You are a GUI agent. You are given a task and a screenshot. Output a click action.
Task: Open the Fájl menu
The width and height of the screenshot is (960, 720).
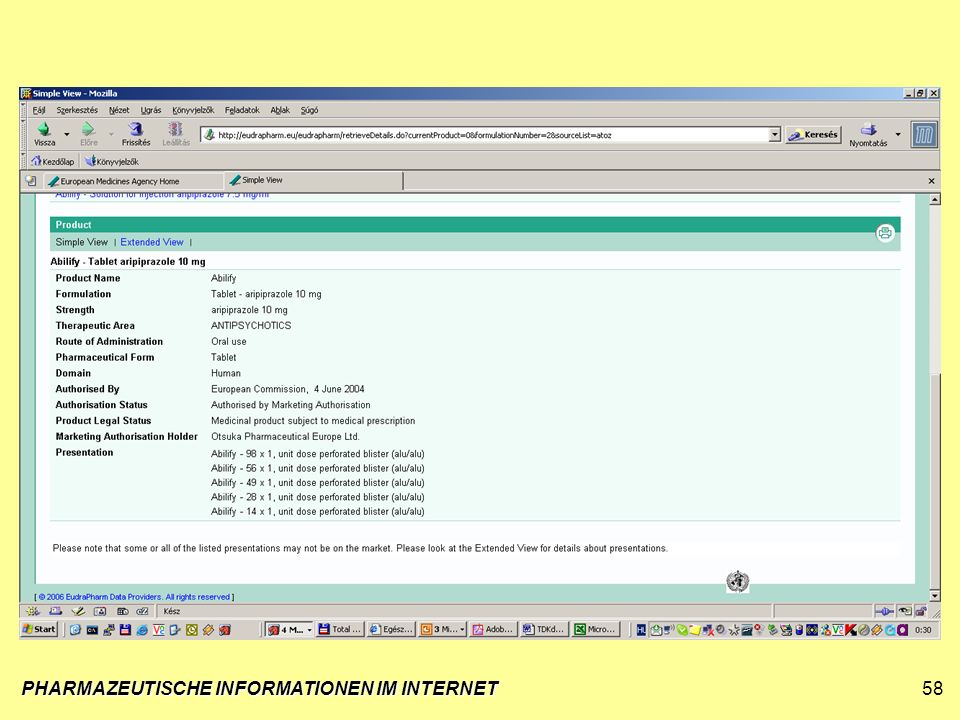click(x=39, y=110)
